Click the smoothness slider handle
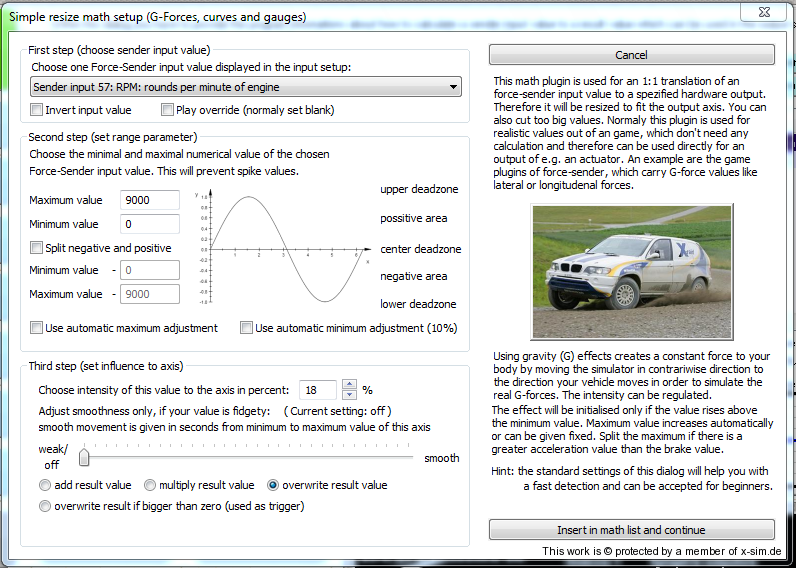This screenshot has height=568, width=796. click(85, 458)
